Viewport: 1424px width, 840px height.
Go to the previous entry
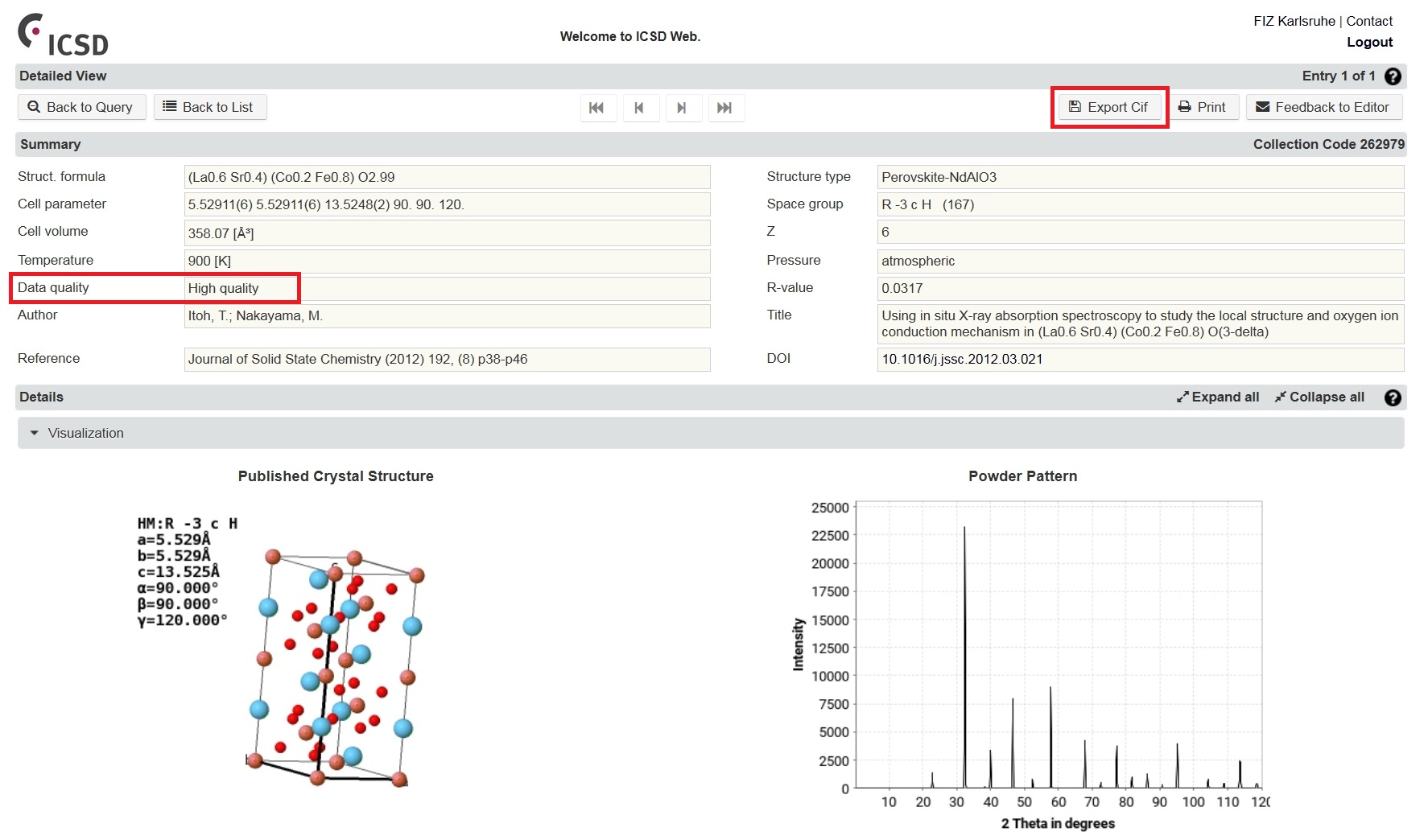tap(641, 107)
